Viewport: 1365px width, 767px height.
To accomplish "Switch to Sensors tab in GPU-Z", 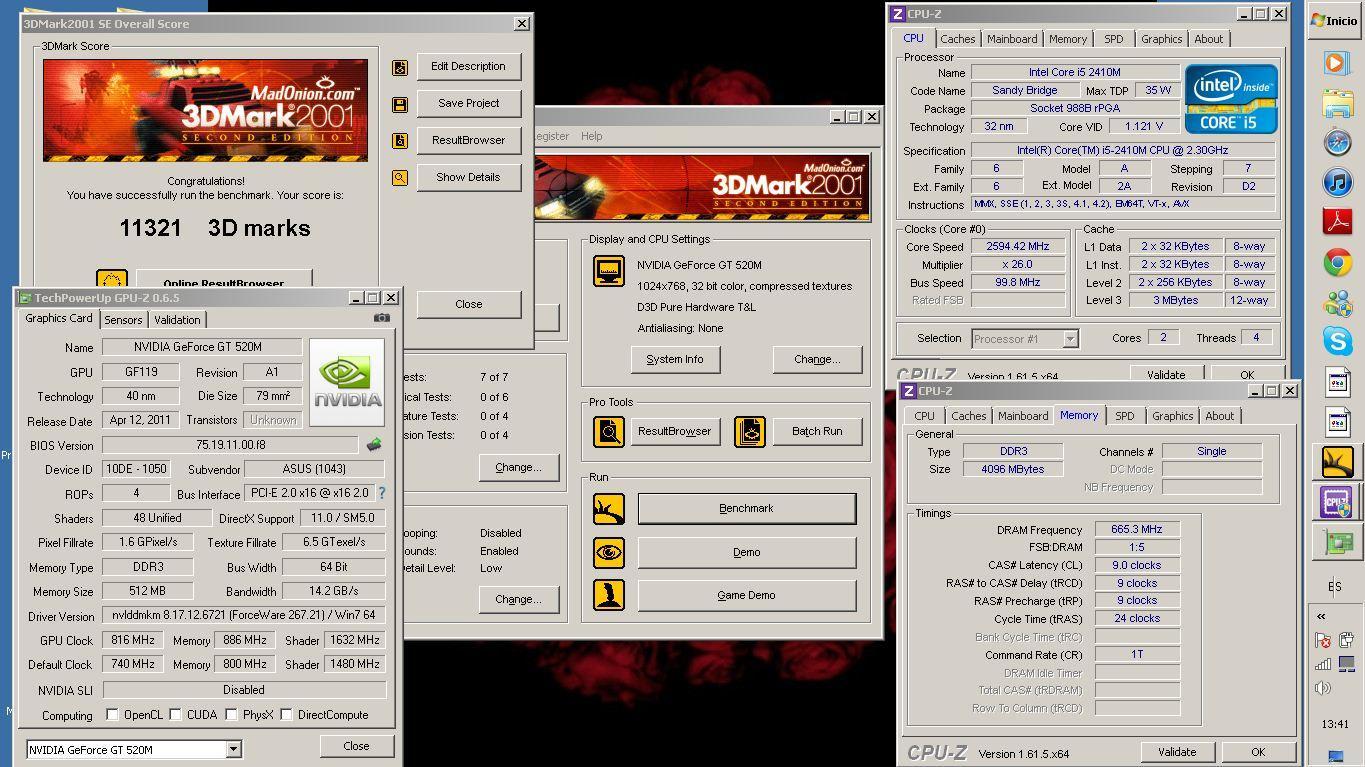I will (x=123, y=320).
